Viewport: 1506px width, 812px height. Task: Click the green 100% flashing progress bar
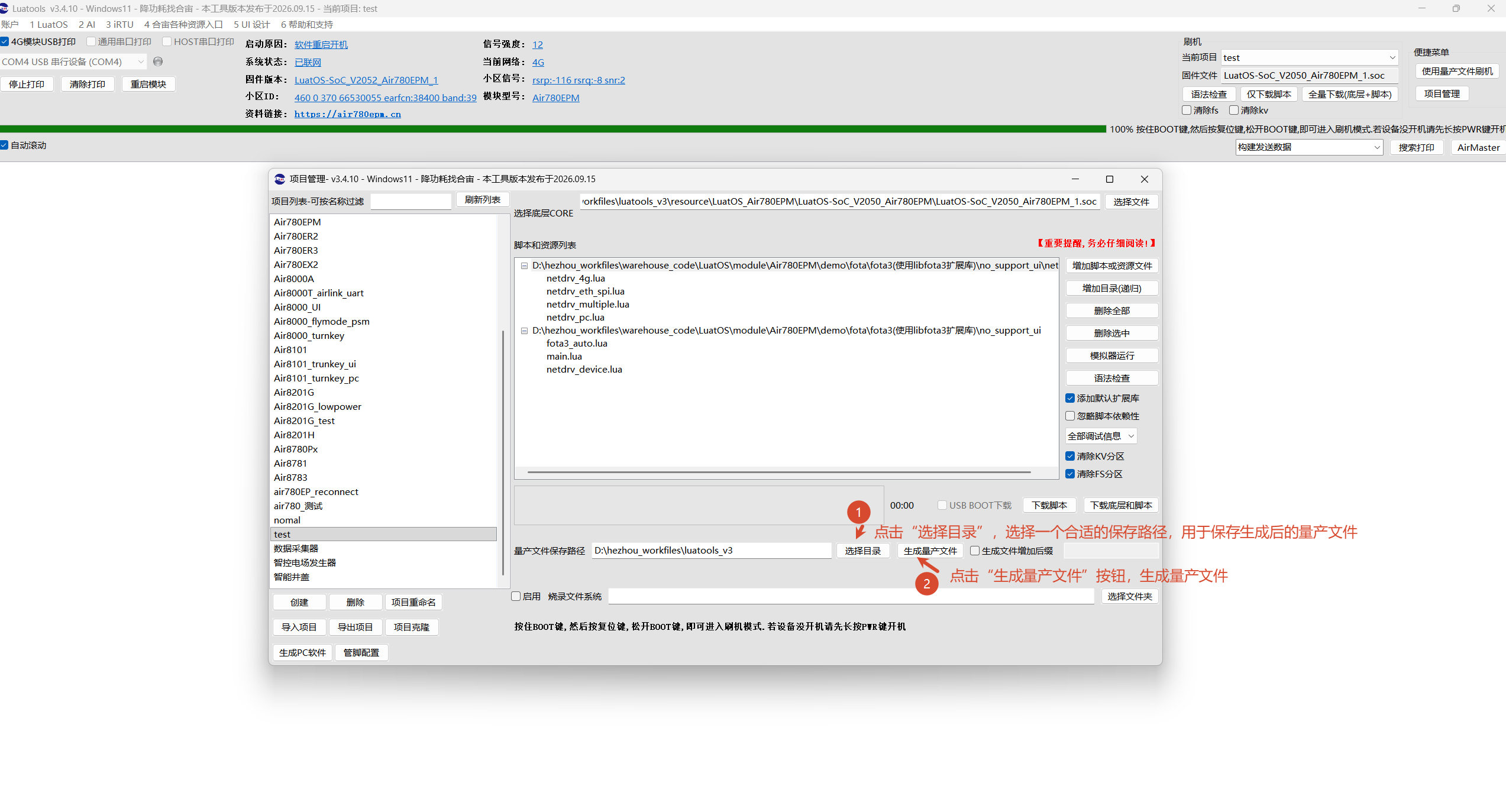[x=552, y=129]
